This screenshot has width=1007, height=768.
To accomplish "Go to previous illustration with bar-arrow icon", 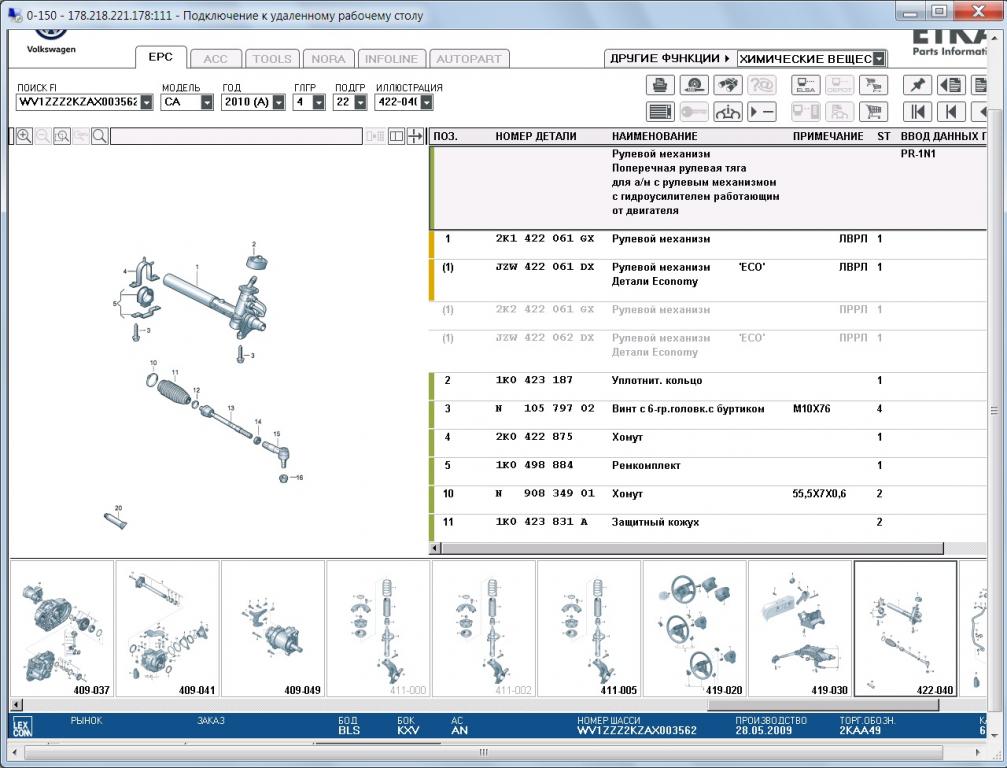I will point(951,112).
